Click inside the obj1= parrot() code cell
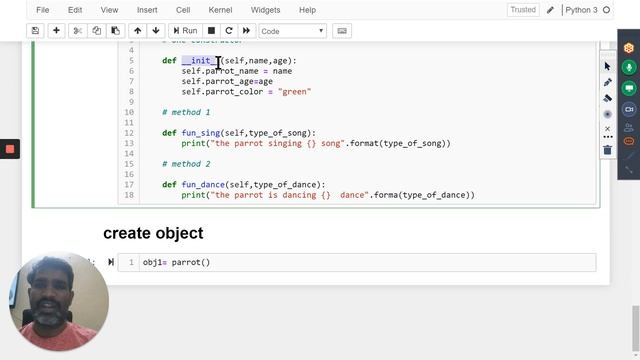This screenshot has height=360, width=640. pos(357,262)
